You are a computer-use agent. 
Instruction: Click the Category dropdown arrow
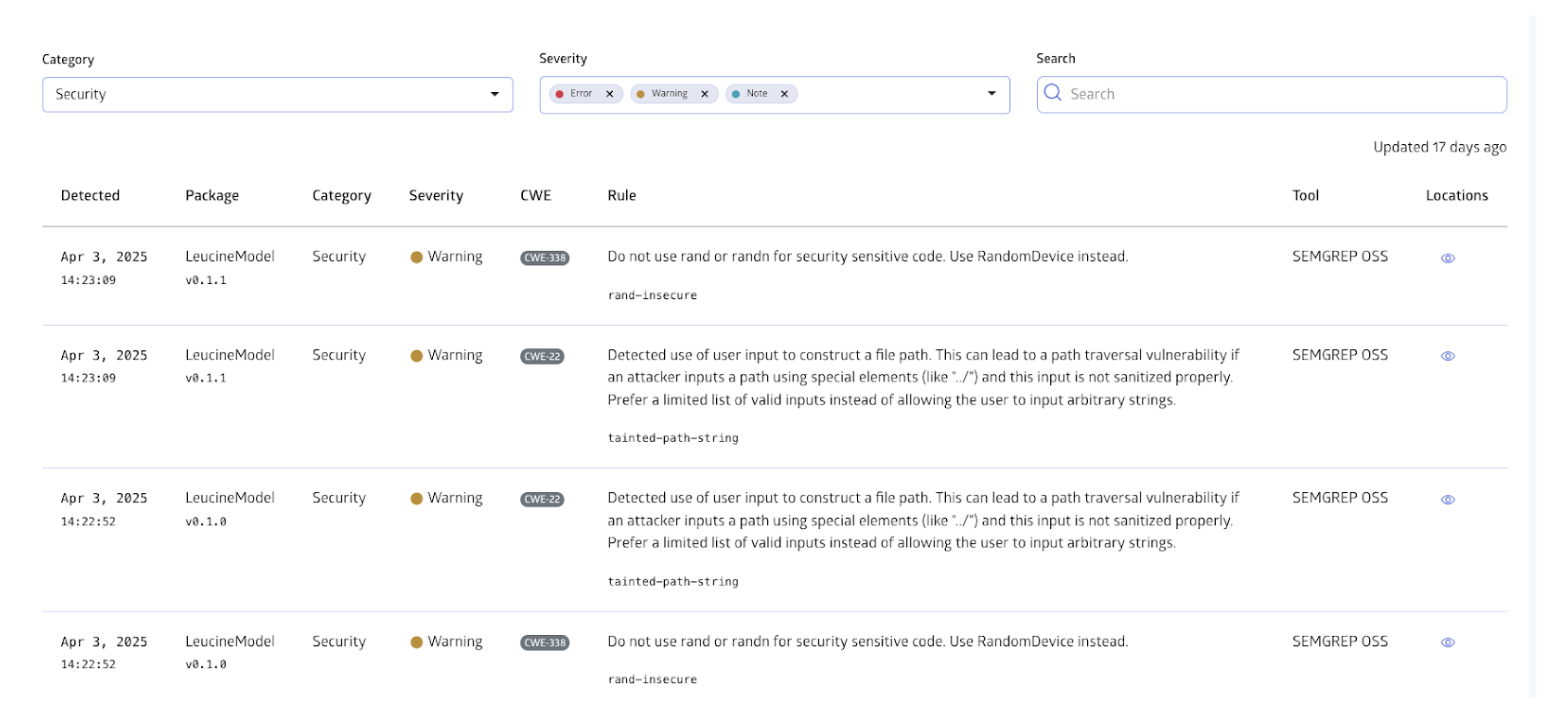(494, 94)
